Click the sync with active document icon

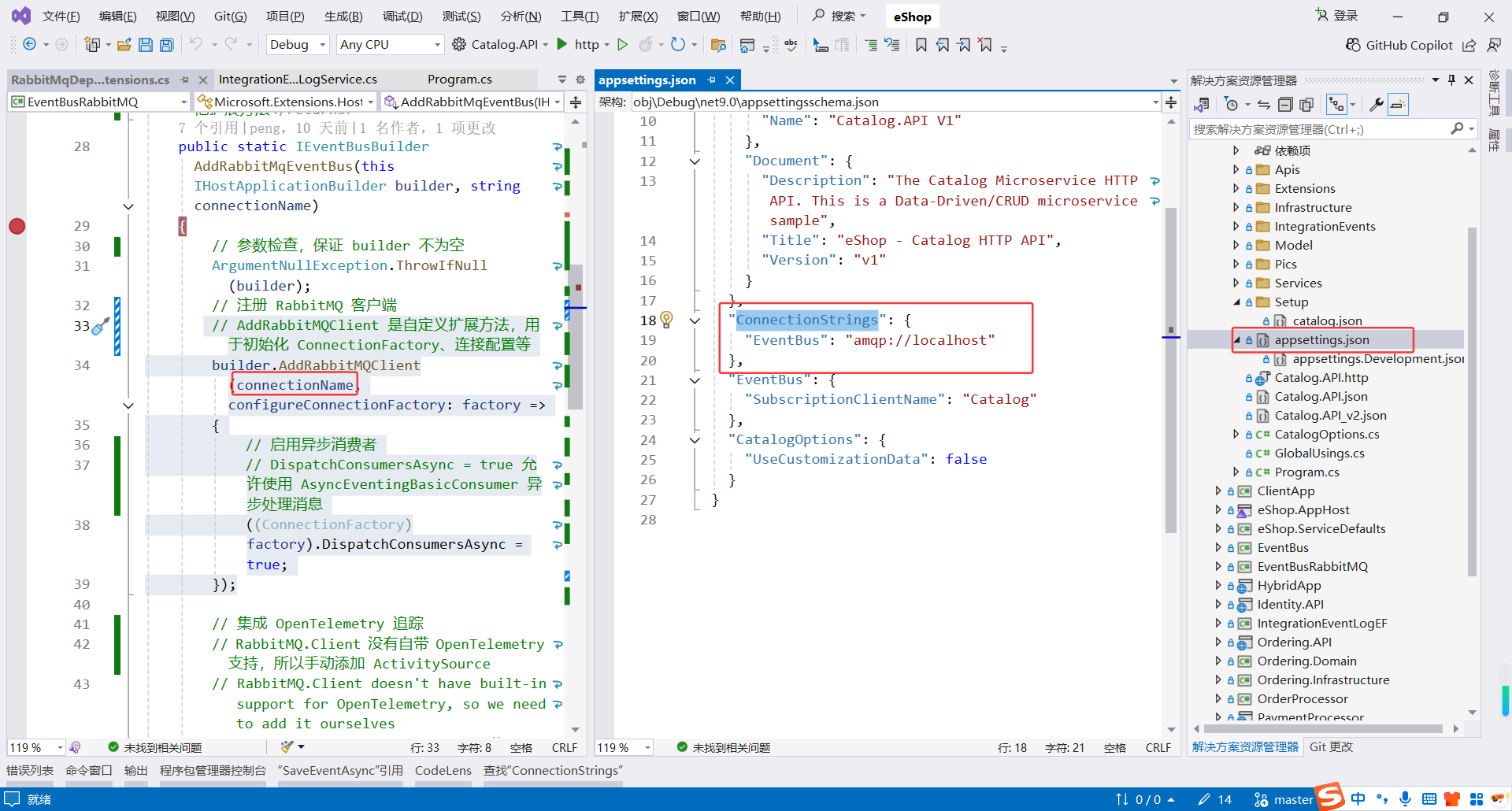click(x=1264, y=105)
